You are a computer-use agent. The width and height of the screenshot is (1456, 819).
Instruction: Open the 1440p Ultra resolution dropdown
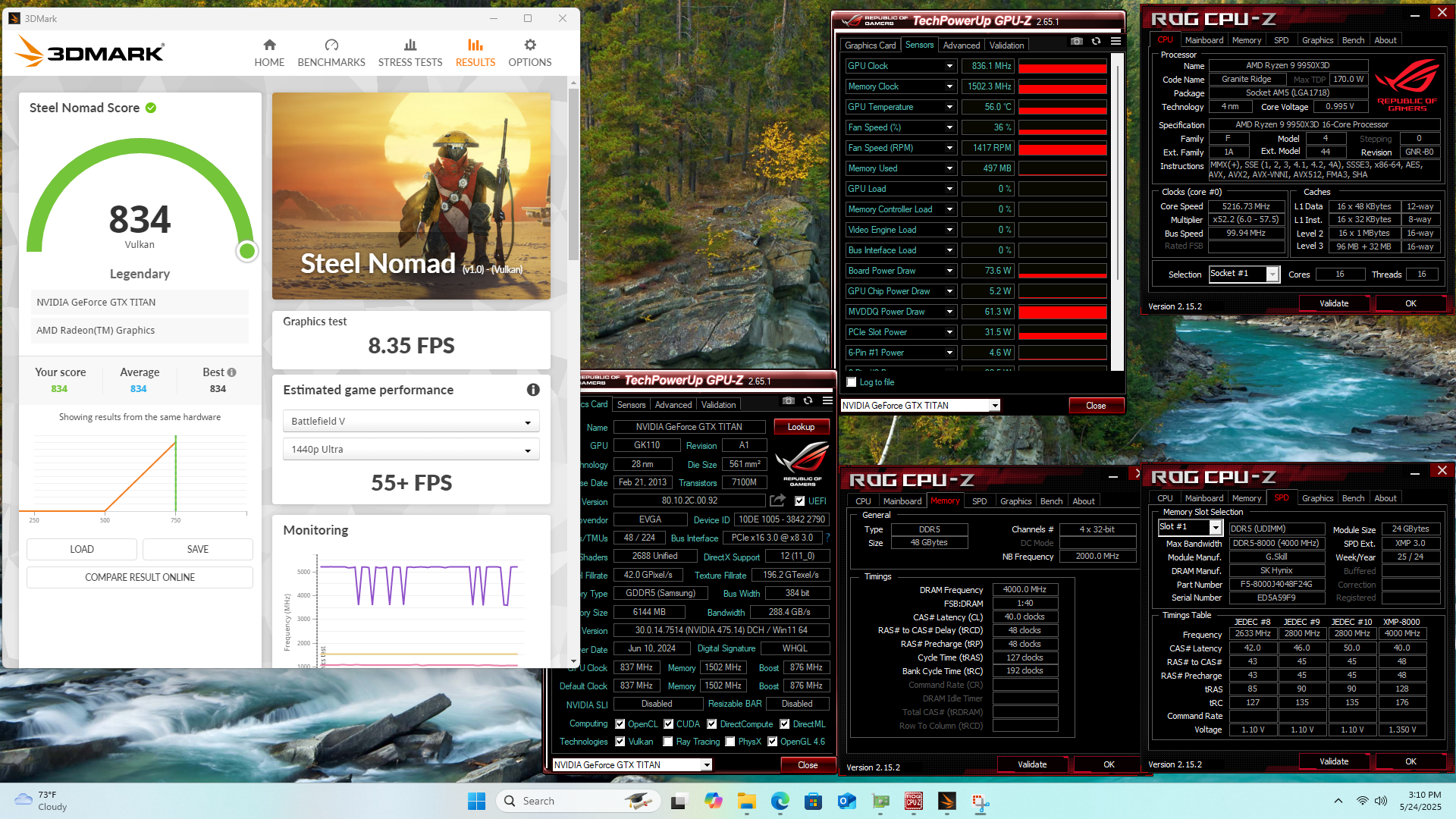click(411, 449)
